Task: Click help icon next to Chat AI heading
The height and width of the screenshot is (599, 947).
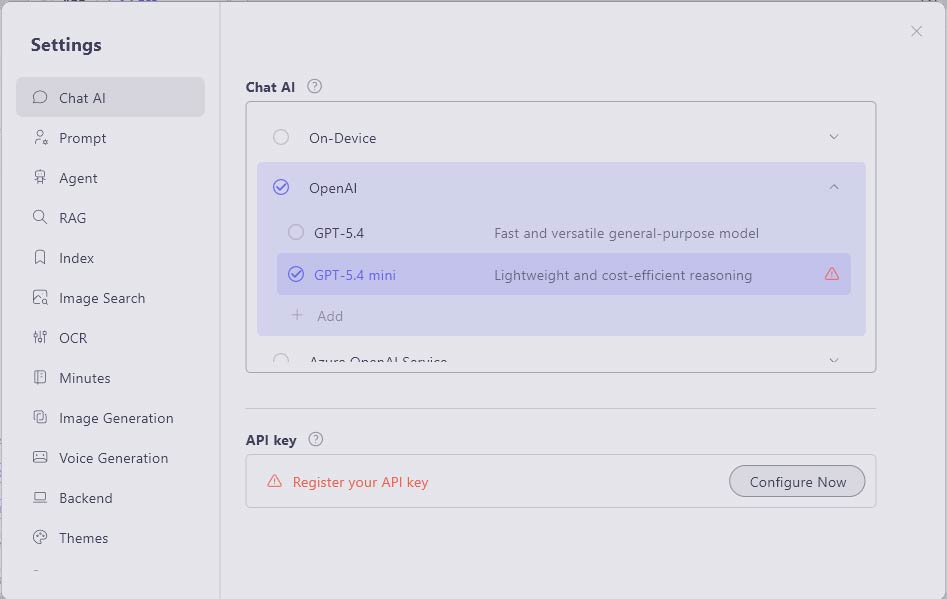Action: pyautogui.click(x=314, y=86)
